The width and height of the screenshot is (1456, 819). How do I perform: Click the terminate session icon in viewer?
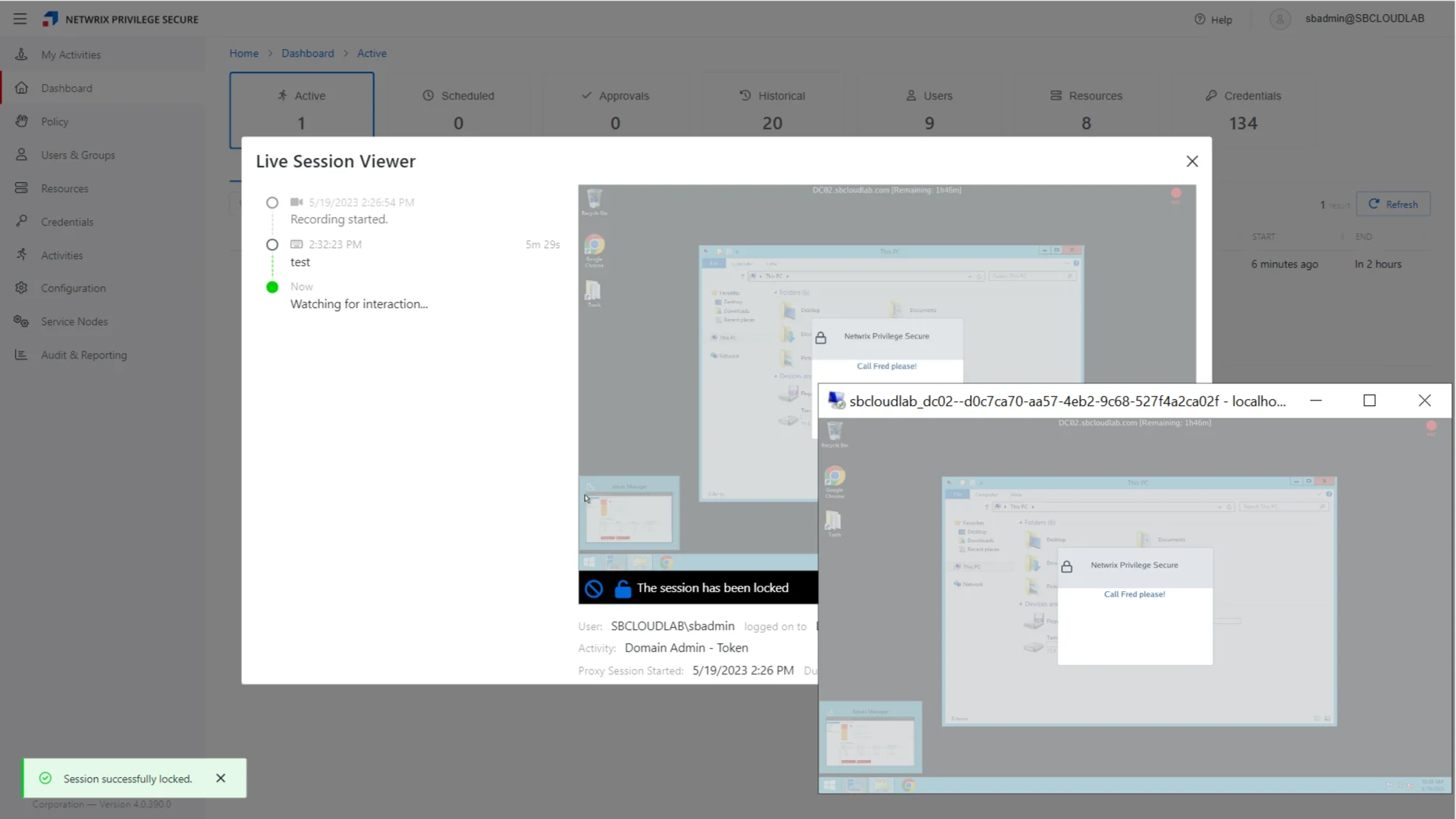[593, 588]
